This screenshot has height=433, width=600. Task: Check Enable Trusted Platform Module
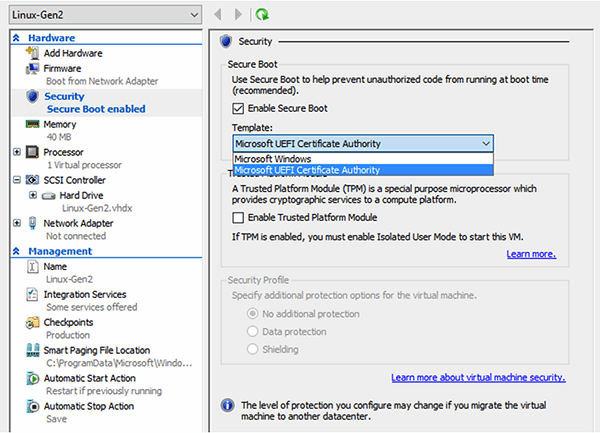tap(239, 217)
